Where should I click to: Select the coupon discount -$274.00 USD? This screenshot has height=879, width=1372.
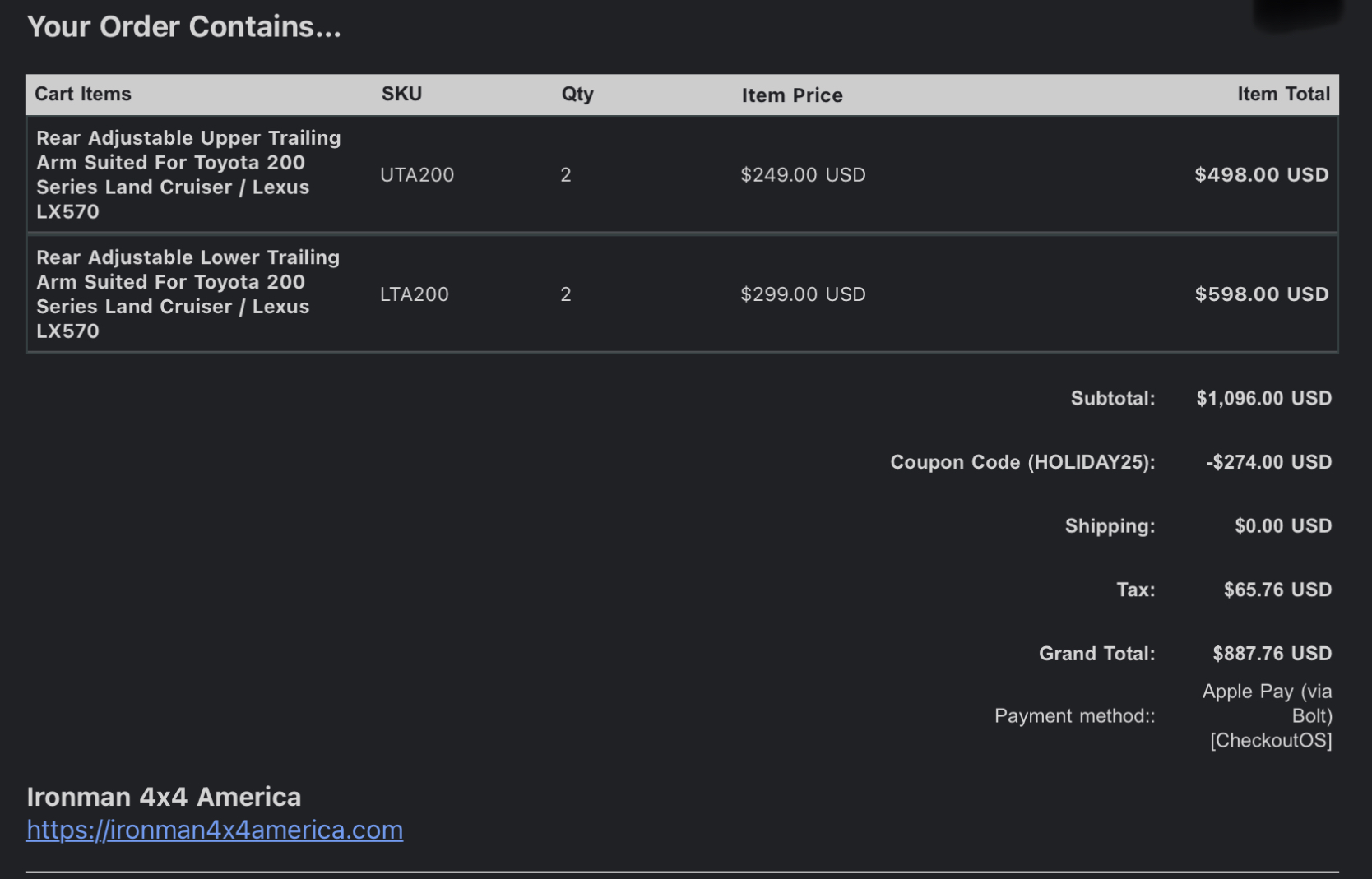click(1269, 462)
